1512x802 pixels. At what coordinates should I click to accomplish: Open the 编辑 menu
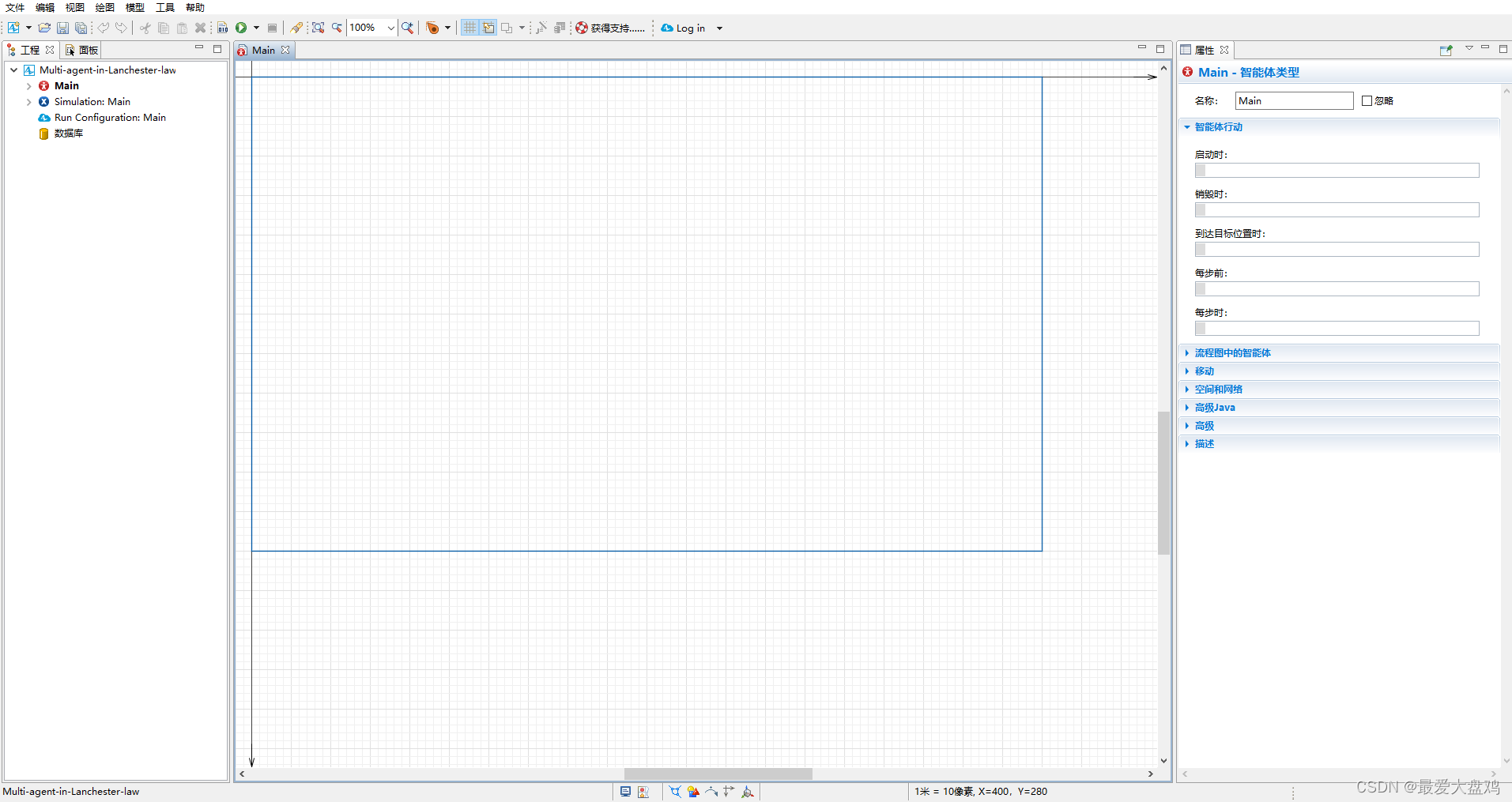pyautogui.click(x=45, y=7)
